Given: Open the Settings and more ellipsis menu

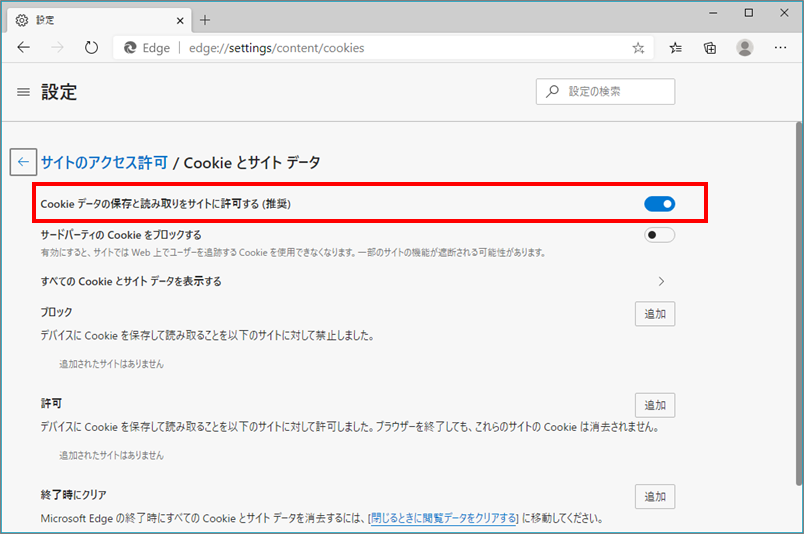Looking at the screenshot, I should [780, 48].
